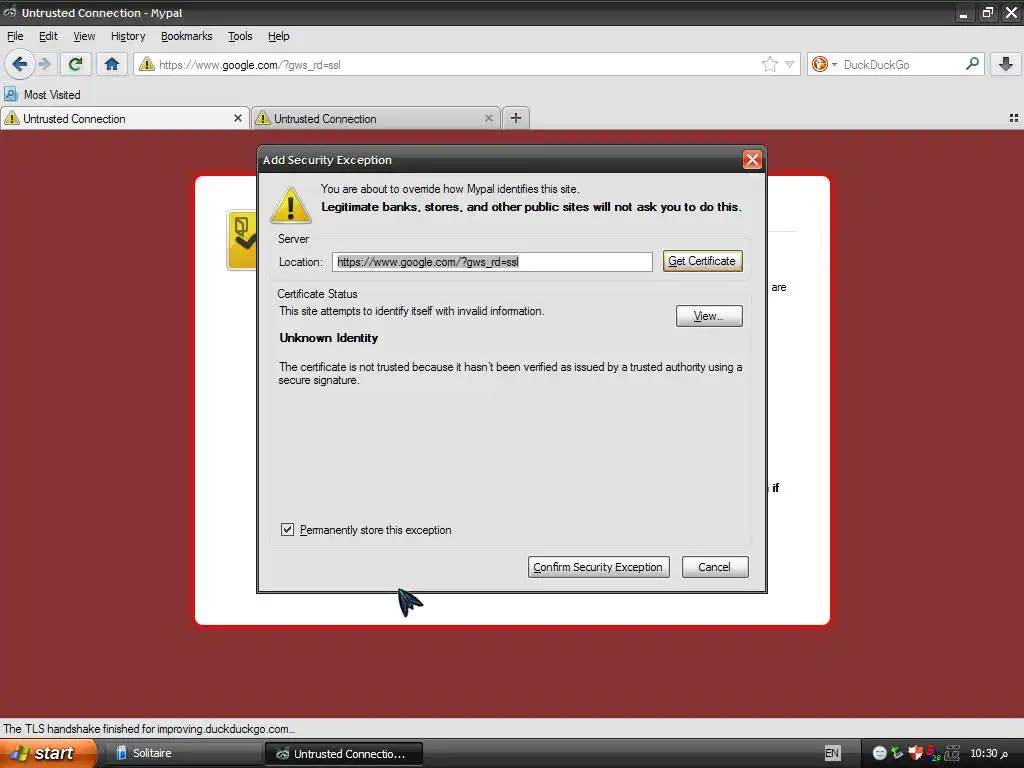The width and height of the screenshot is (1024, 768).
Task: Click the DuckDuckGo search box
Action: coord(901,65)
